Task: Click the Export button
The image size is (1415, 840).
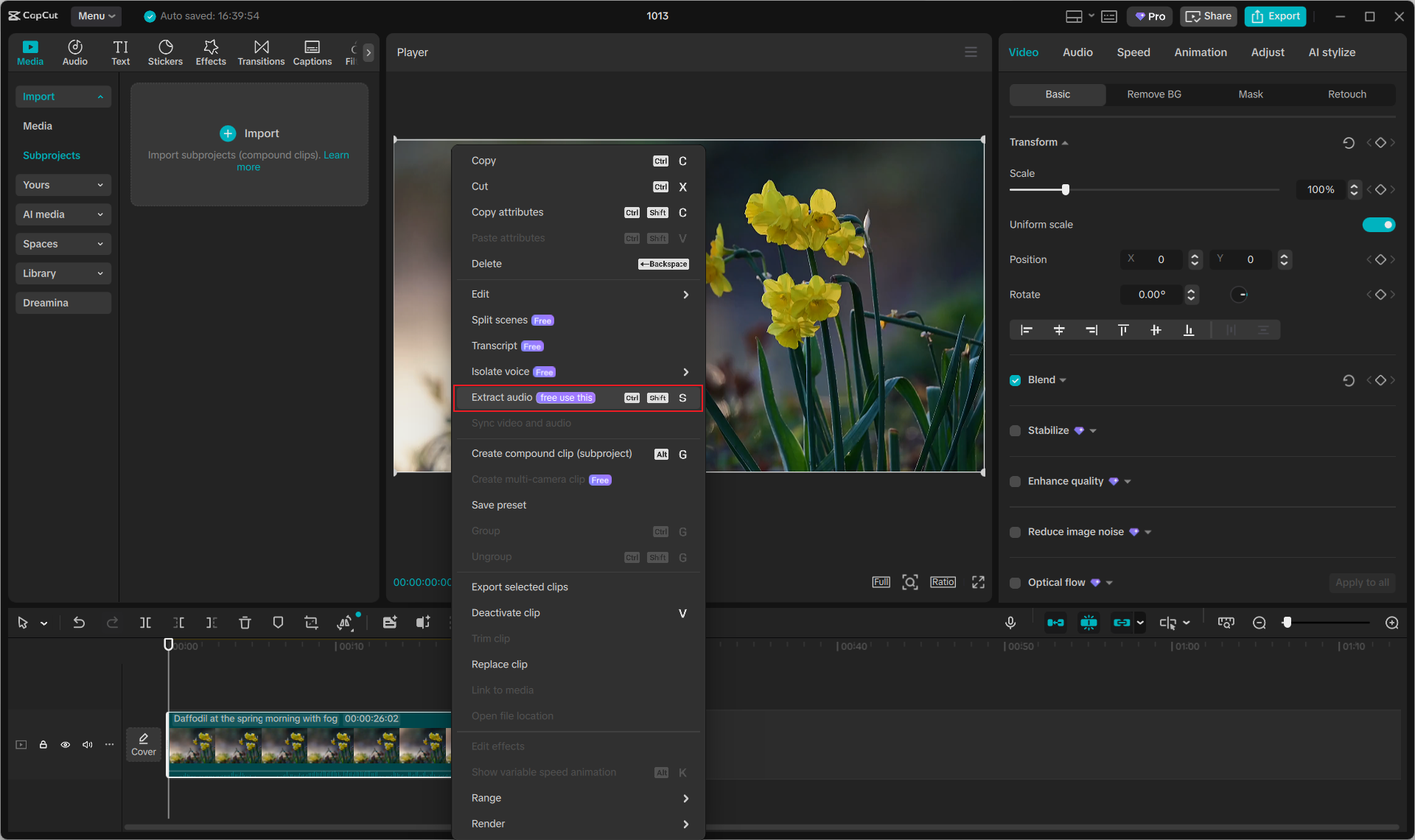Action: [1275, 16]
